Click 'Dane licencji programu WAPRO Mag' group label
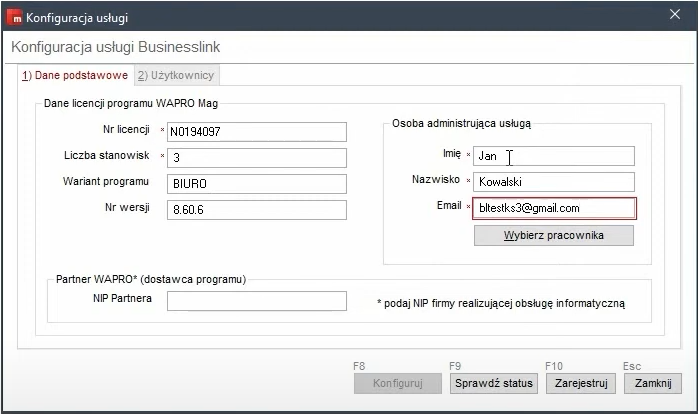The image size is (698, 414). click(131, 103)
